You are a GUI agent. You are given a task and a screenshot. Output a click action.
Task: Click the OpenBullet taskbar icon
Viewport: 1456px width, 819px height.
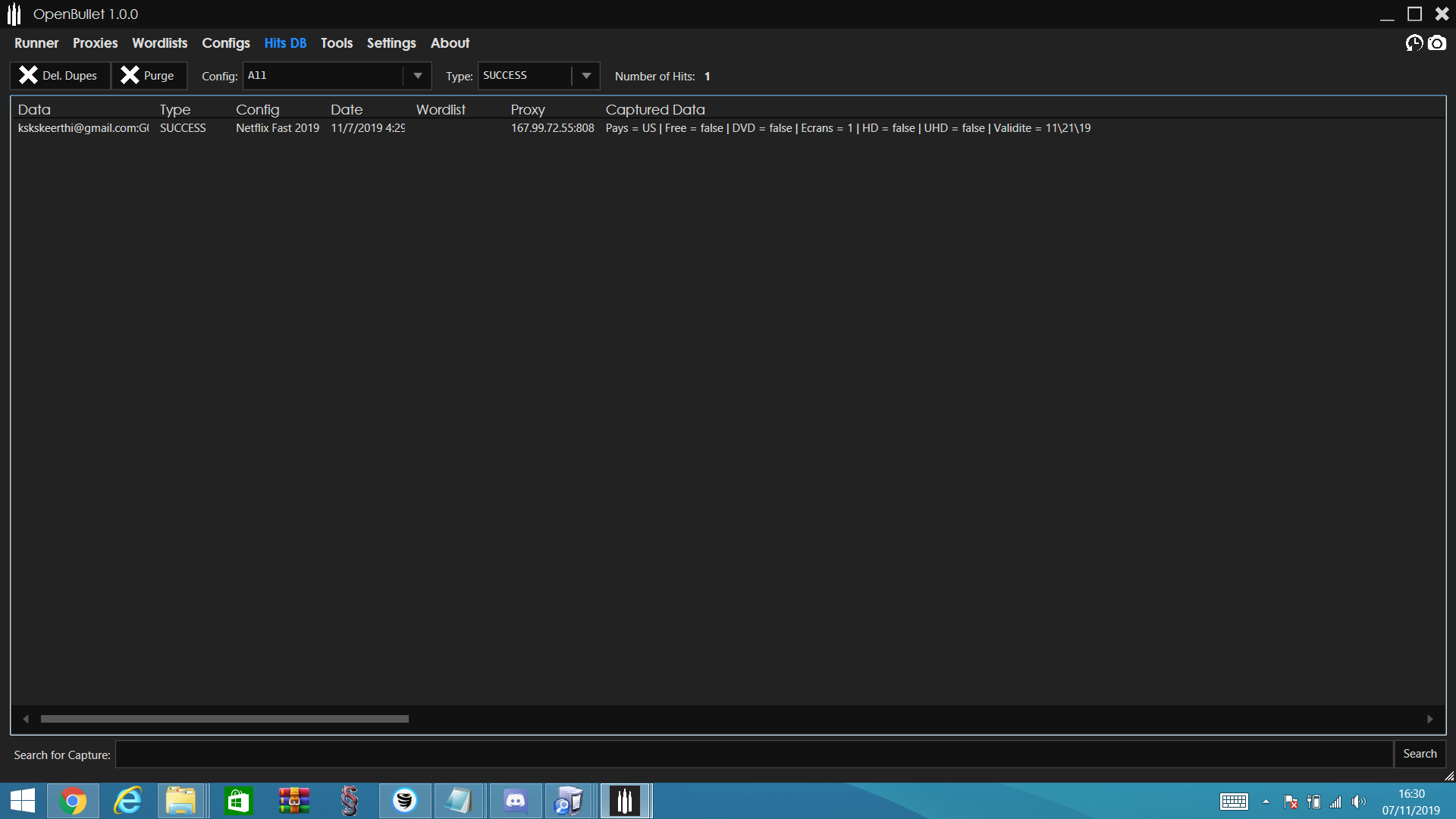(625, 801)
